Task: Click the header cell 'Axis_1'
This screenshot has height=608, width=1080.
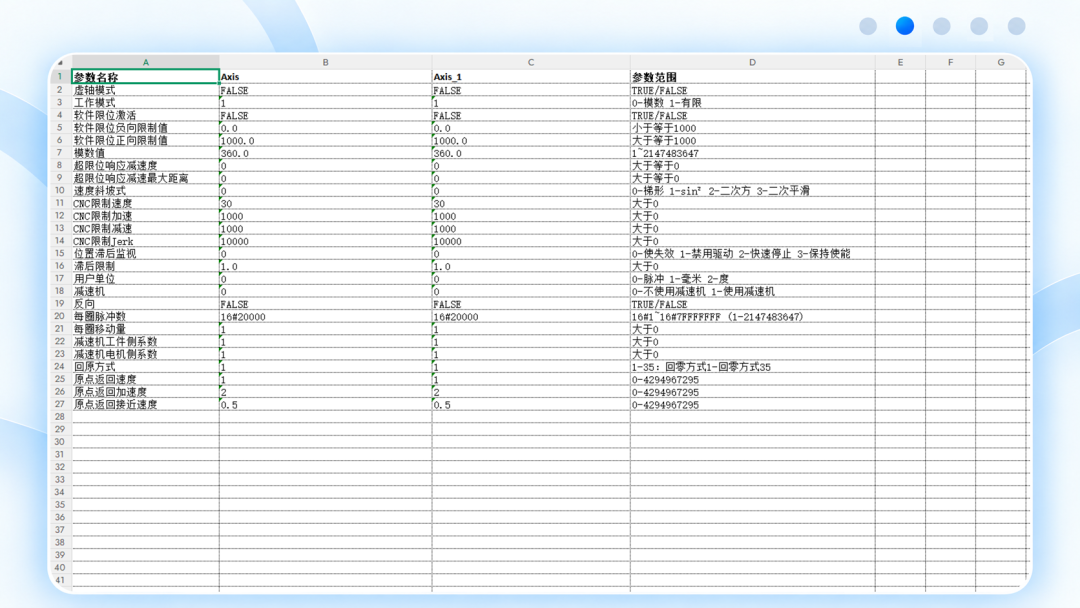Action: pyautogui.click(x=530, y=77)
